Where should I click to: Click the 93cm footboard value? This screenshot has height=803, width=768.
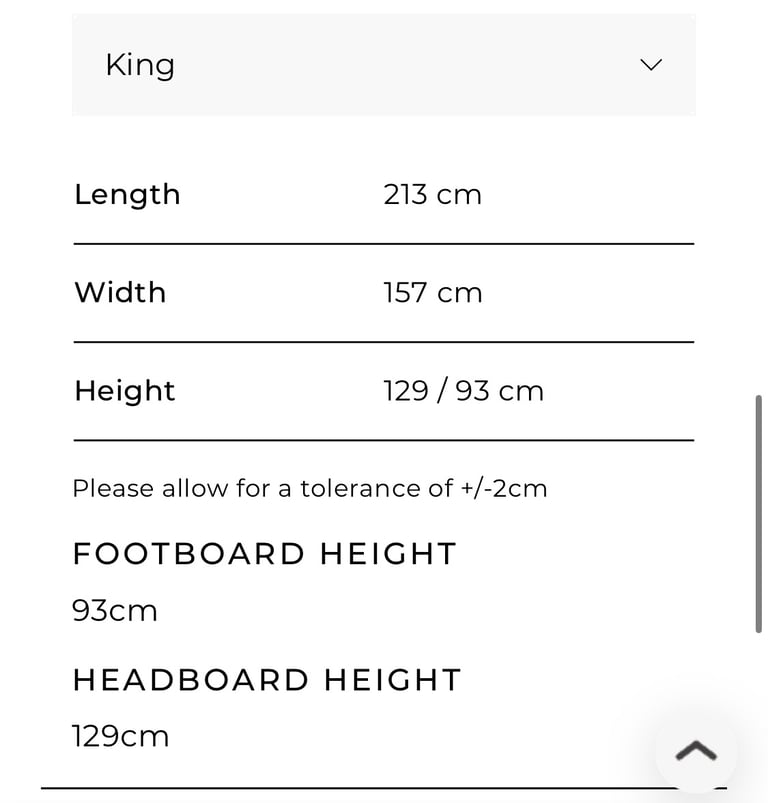tap(115, 610)
